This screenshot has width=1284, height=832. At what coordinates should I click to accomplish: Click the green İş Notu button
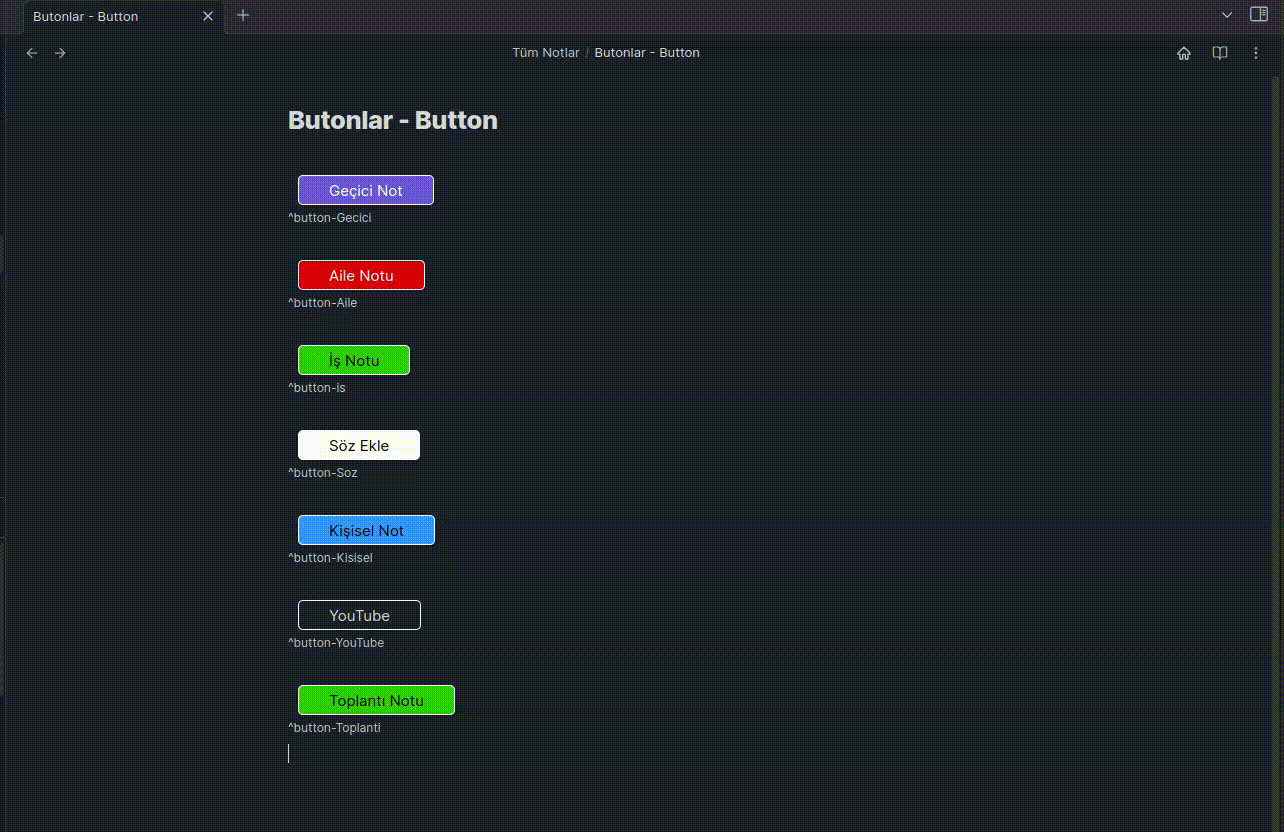coord(354,360)
